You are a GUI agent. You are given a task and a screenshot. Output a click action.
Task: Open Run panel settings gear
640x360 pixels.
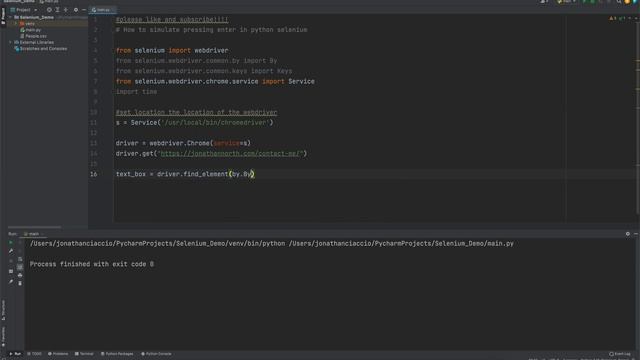[628, 234]
